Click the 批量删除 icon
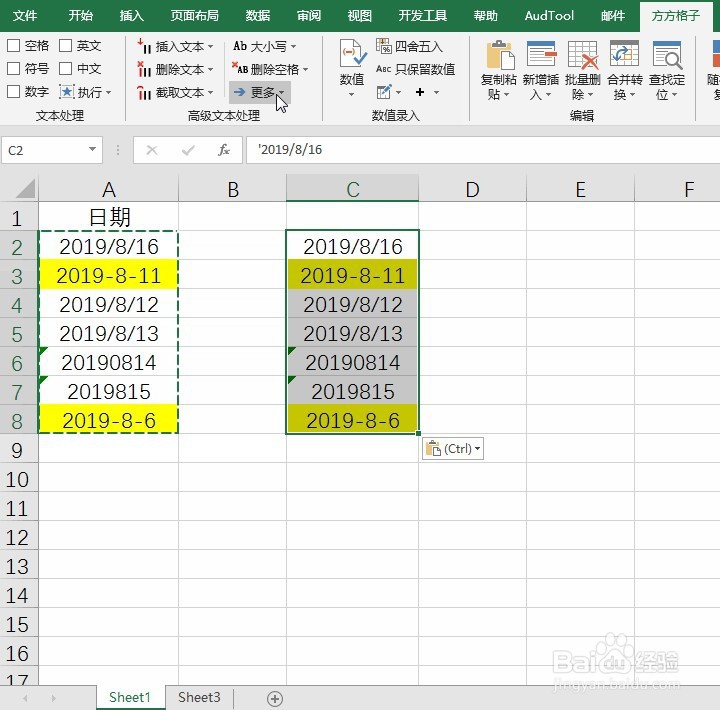This screenshot has height=710, width=720. coord(583,55)
